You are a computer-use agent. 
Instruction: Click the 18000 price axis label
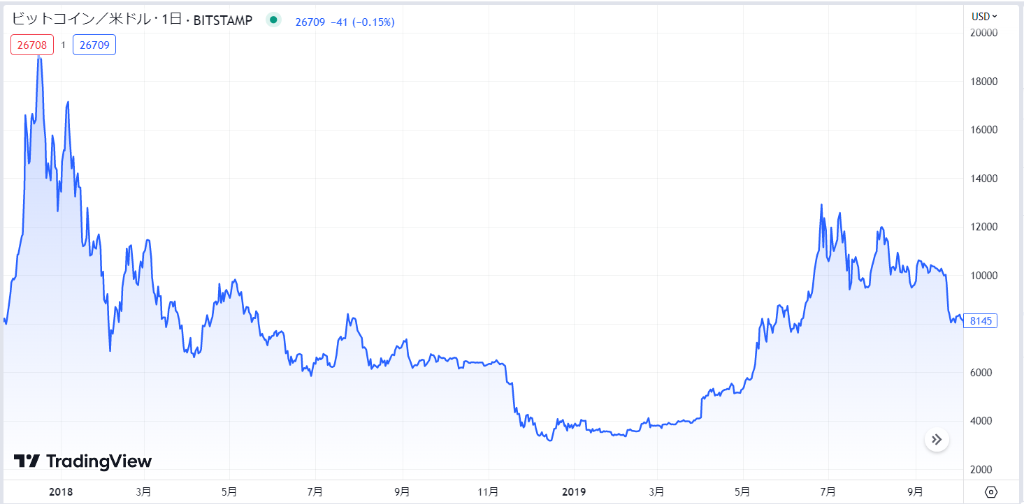985,82
